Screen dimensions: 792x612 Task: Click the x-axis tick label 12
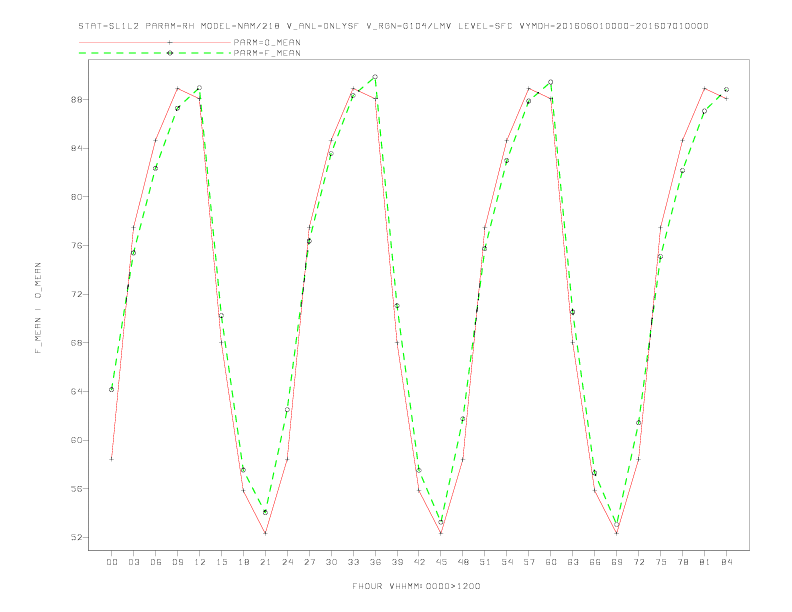pos(200,562)
